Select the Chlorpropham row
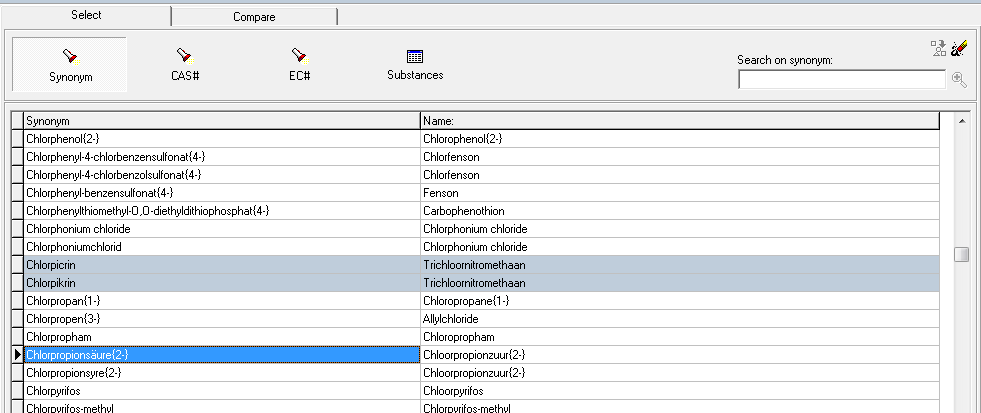981x413 pixels. pos(221,337)
